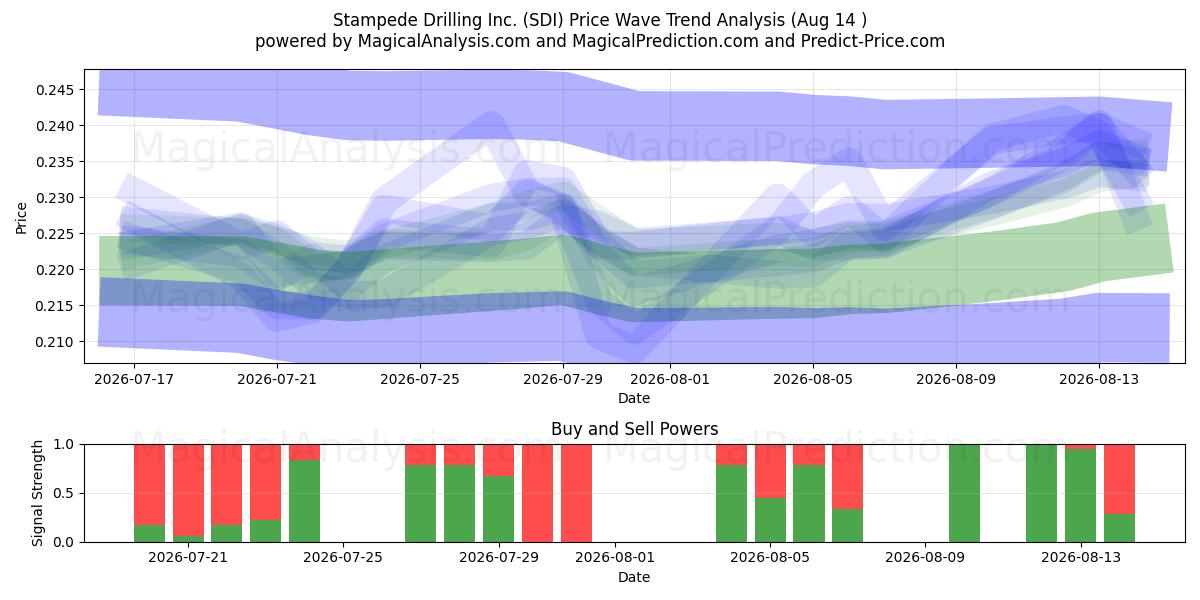Click the 2026-07-29 date on price chart axis

point(563,380)
